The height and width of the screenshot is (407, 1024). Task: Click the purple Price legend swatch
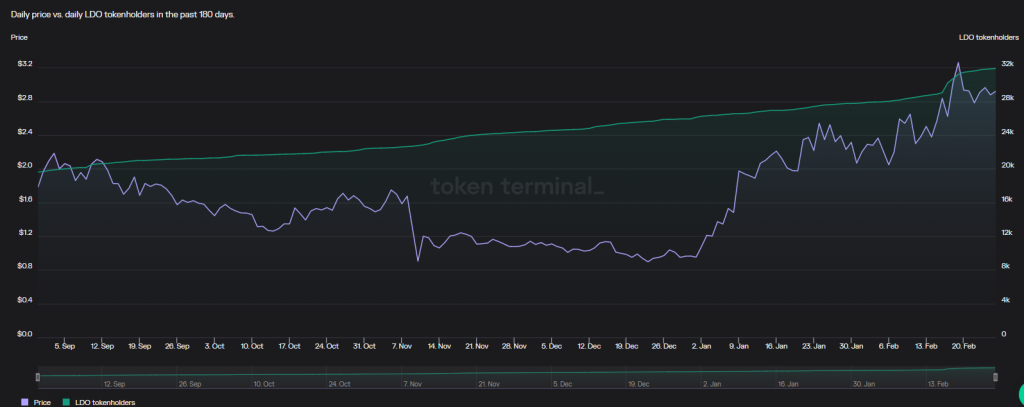tap(25, 403)
